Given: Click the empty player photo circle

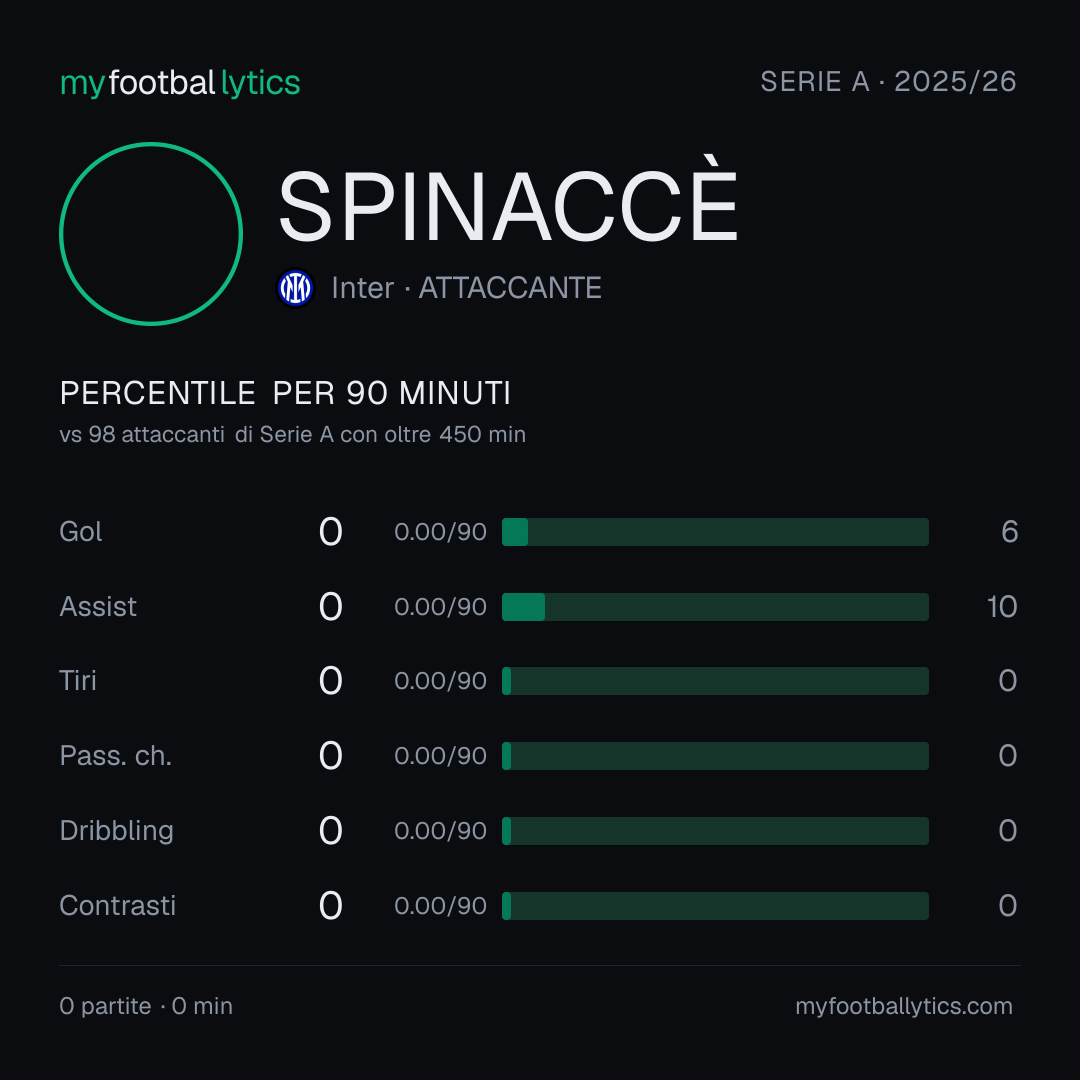Looking at the screenshot, I should (151, 233).
